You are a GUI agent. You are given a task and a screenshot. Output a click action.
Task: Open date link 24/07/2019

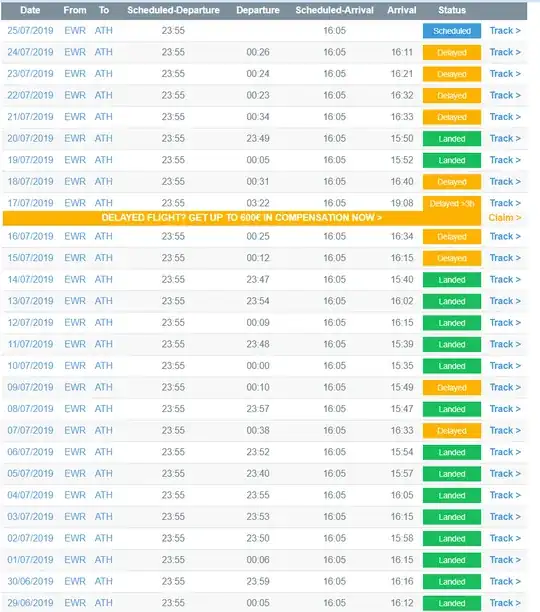tap(30, 52)
